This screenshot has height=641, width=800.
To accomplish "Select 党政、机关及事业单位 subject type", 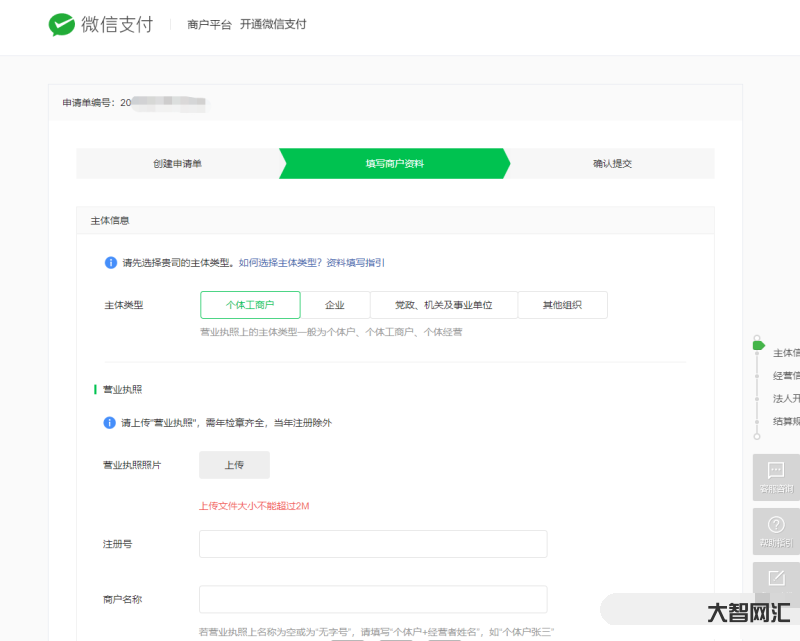I will [443, 305].
